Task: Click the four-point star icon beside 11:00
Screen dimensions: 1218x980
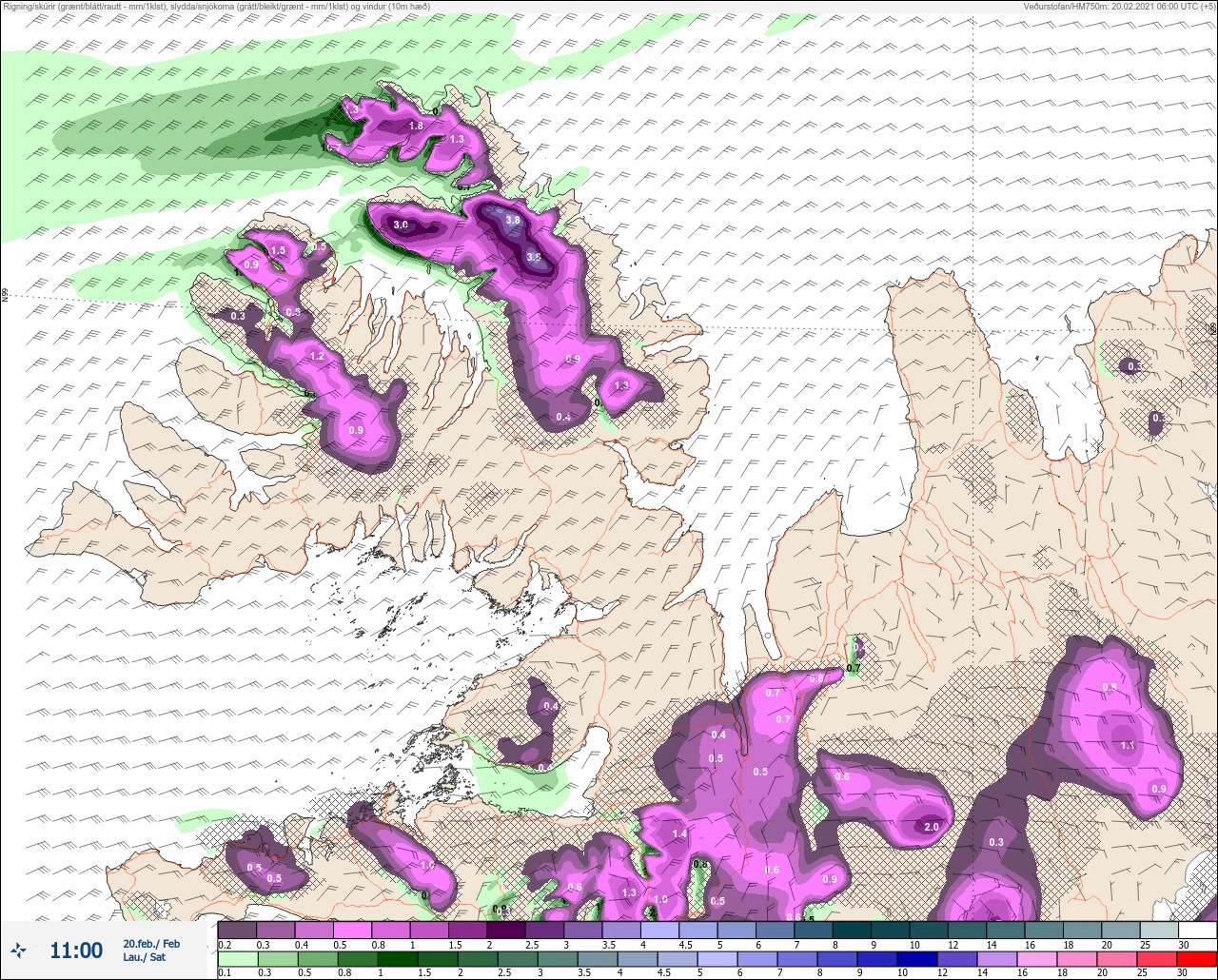Action: pyautogui.click(x=19, y=950)
